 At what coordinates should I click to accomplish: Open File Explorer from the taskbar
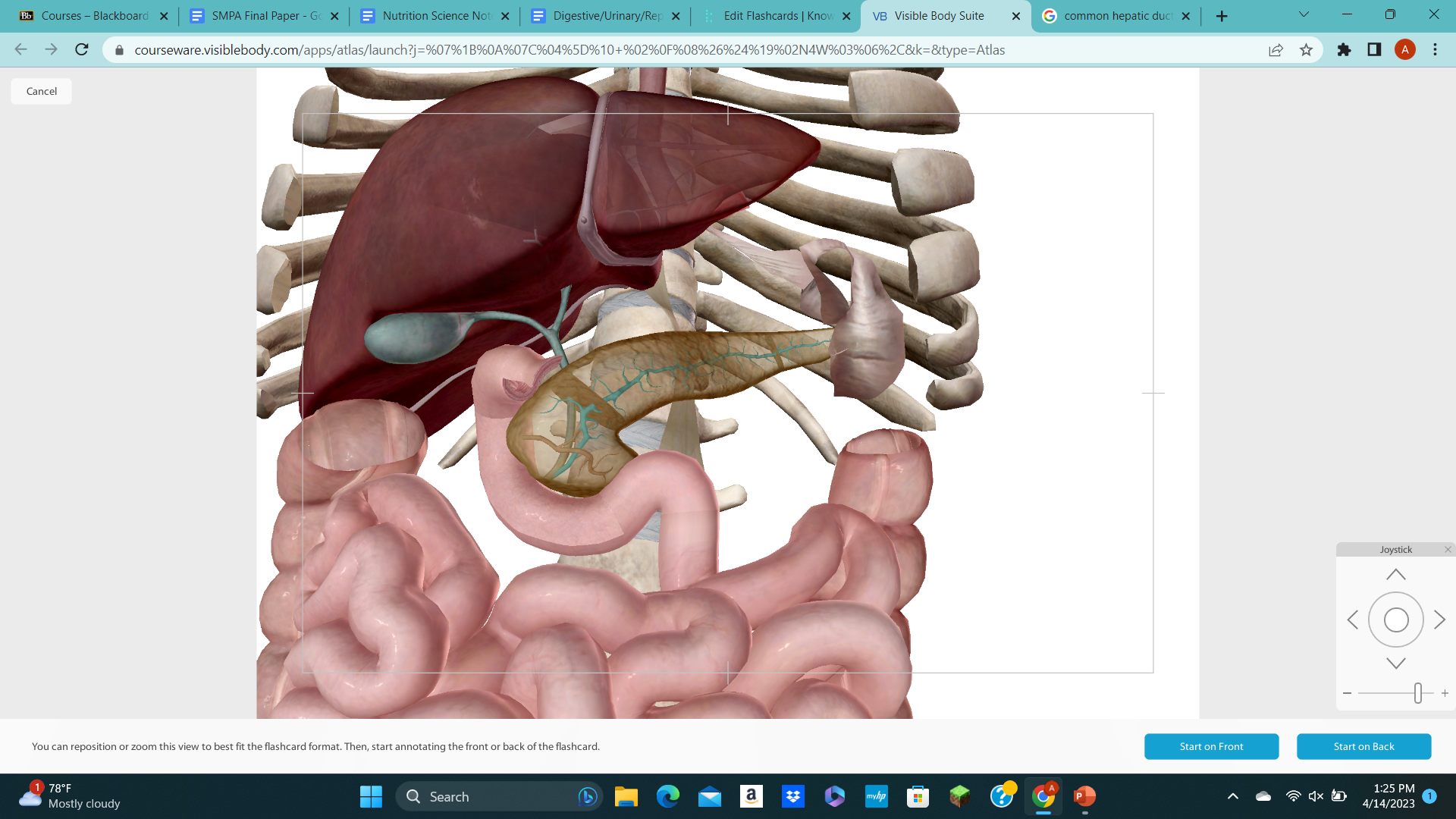click(x=626, y=796)
